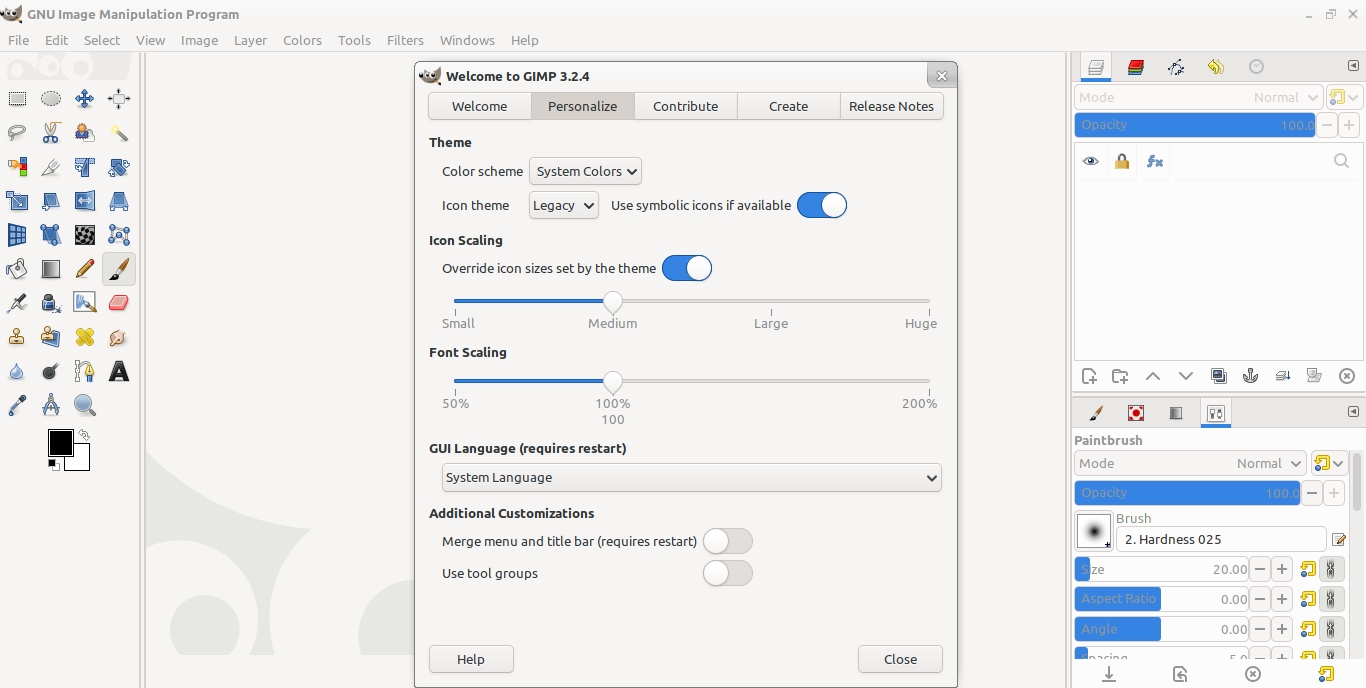Select the Rectangle Select tool
The image size is (1366, 688).
click(x=17, y=98)
